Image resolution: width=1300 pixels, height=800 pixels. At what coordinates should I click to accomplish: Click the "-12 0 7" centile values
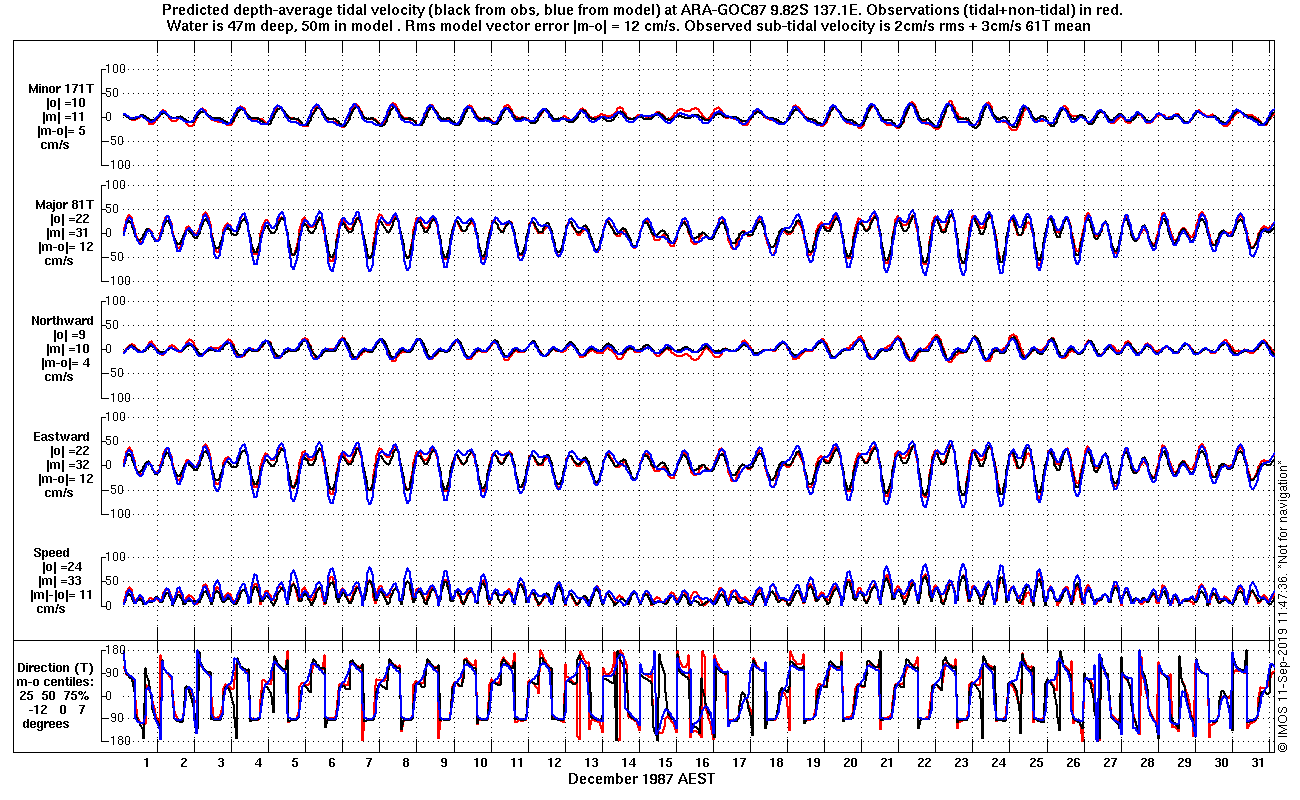pyautogui.click(x=55, y=709)
